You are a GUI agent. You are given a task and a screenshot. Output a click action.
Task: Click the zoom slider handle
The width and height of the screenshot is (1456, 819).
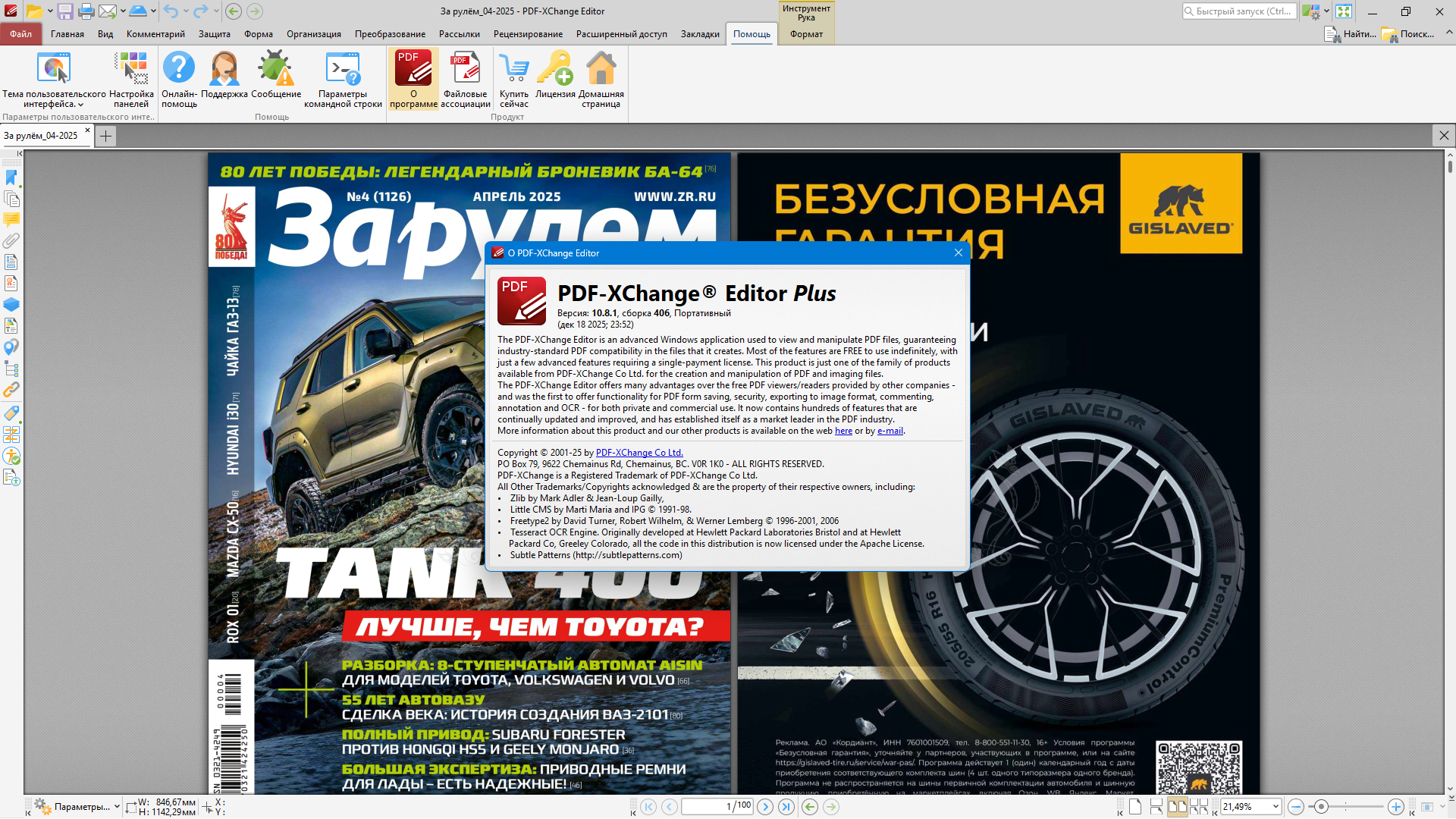pos(1321,807)
